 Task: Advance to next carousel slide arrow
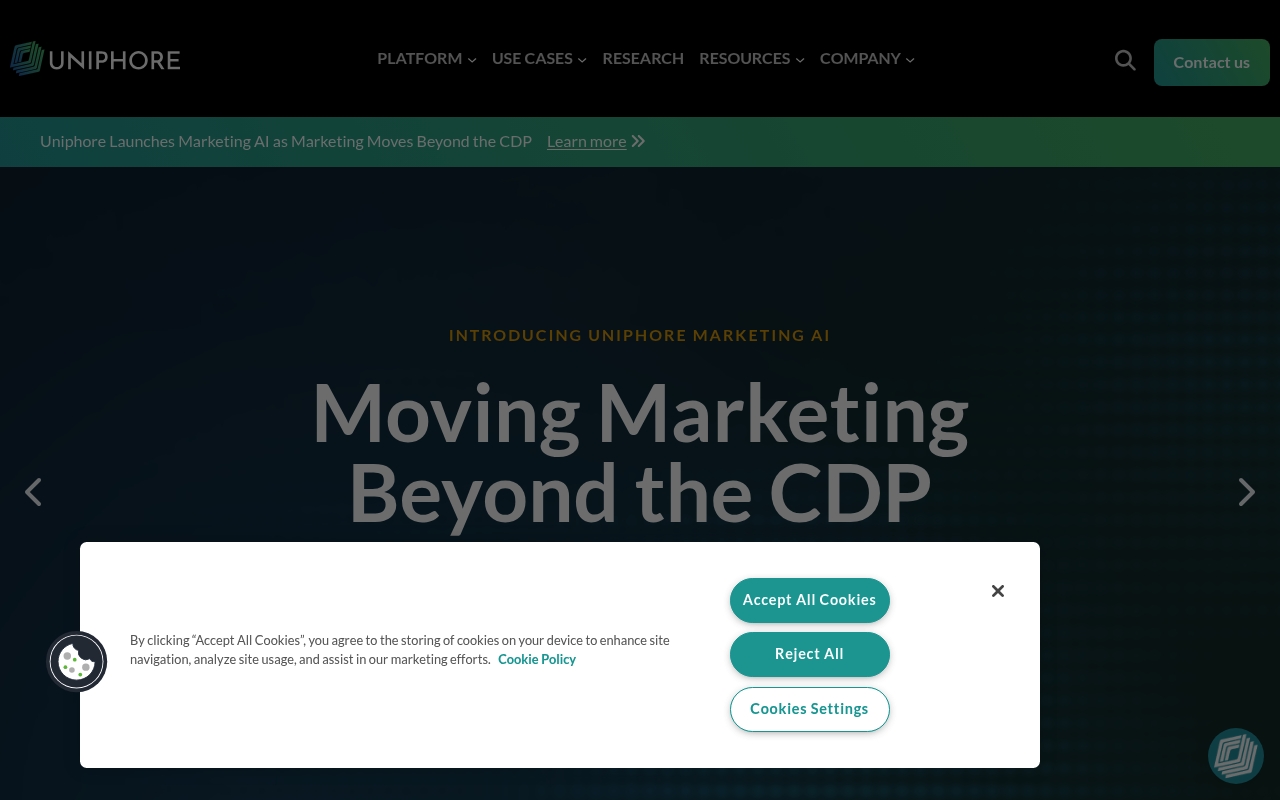point(1246,492)
